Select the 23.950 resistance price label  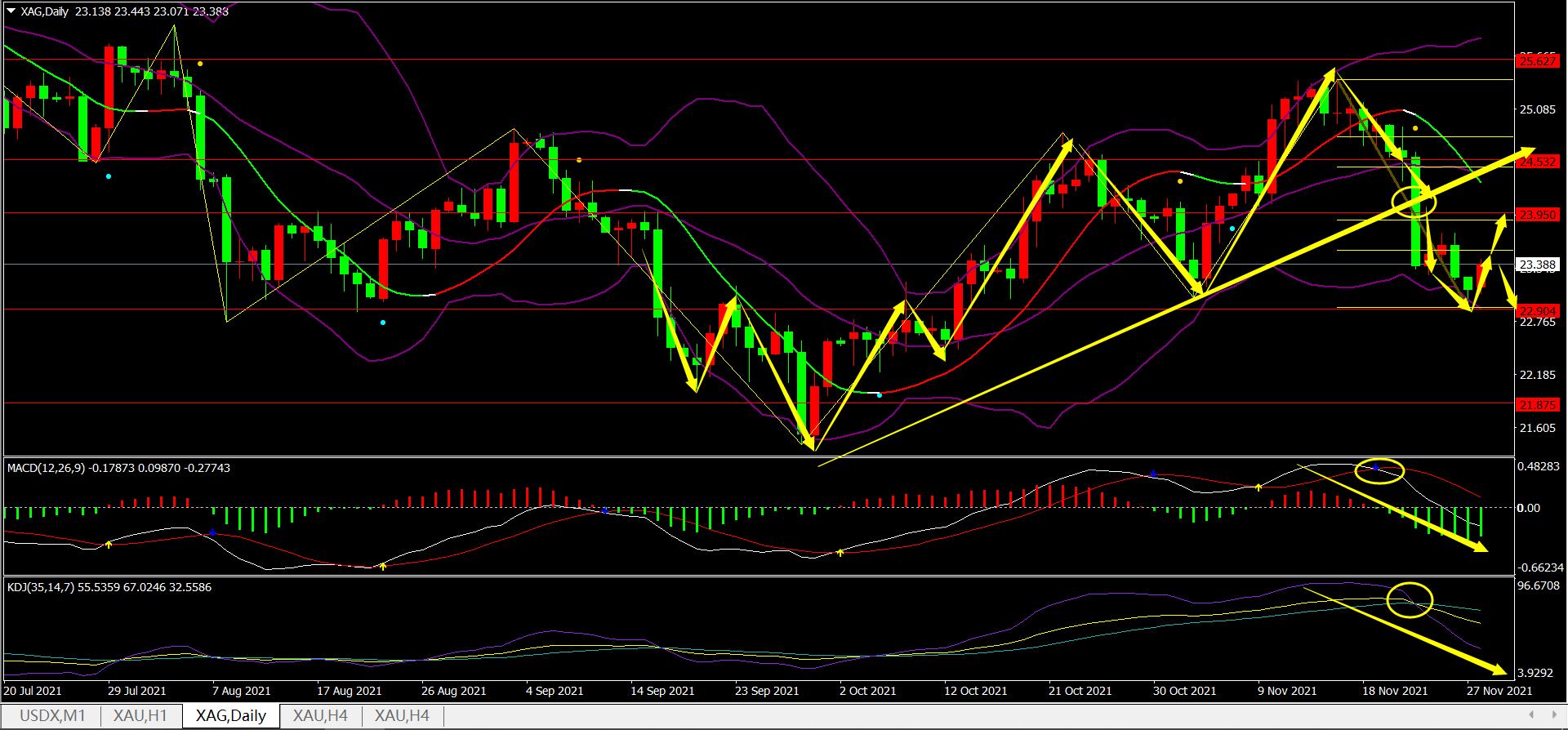tap(1536, 215)
